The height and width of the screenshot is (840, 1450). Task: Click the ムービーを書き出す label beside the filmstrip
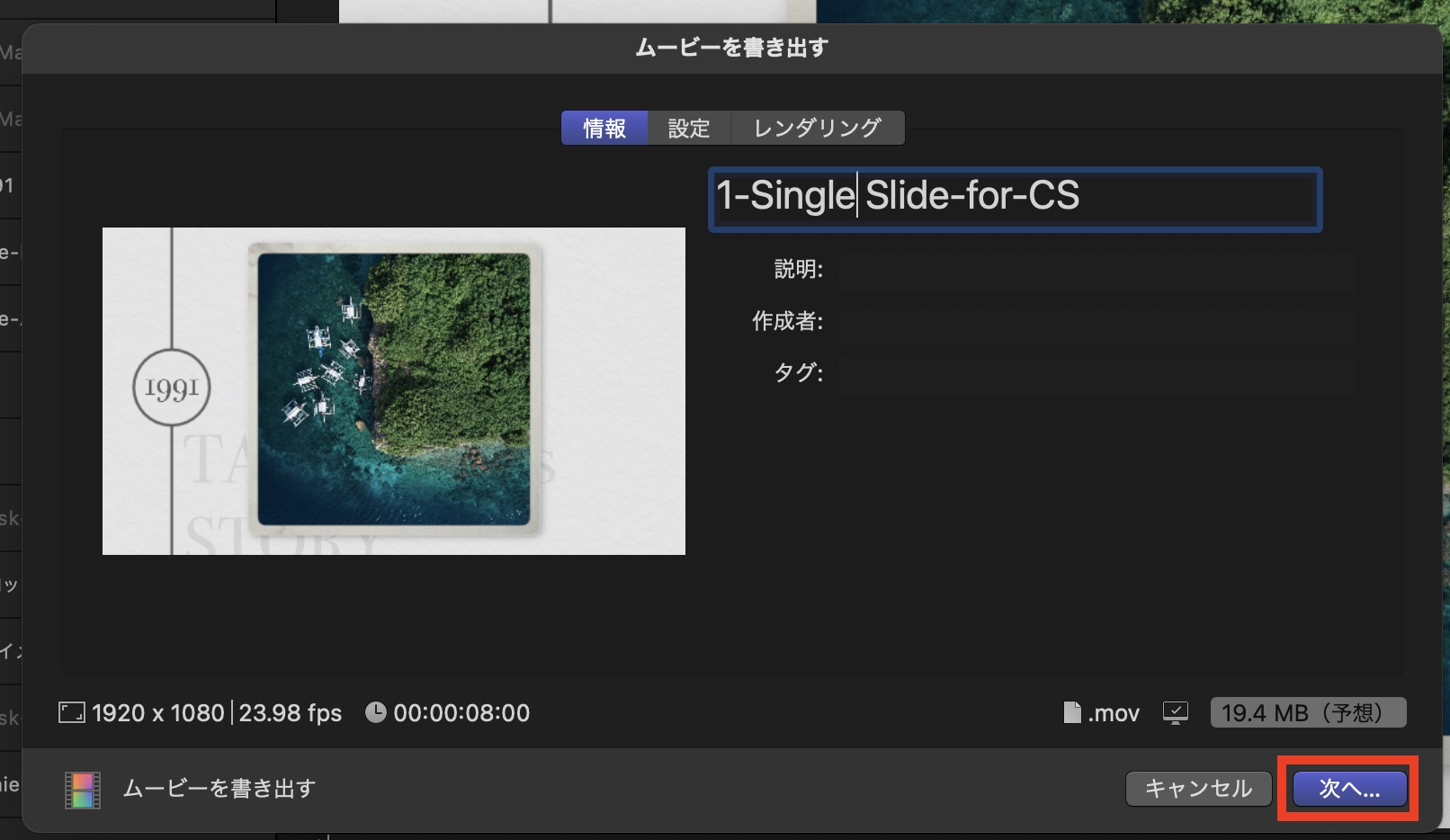pyautogui.click(x=219, y=789)
